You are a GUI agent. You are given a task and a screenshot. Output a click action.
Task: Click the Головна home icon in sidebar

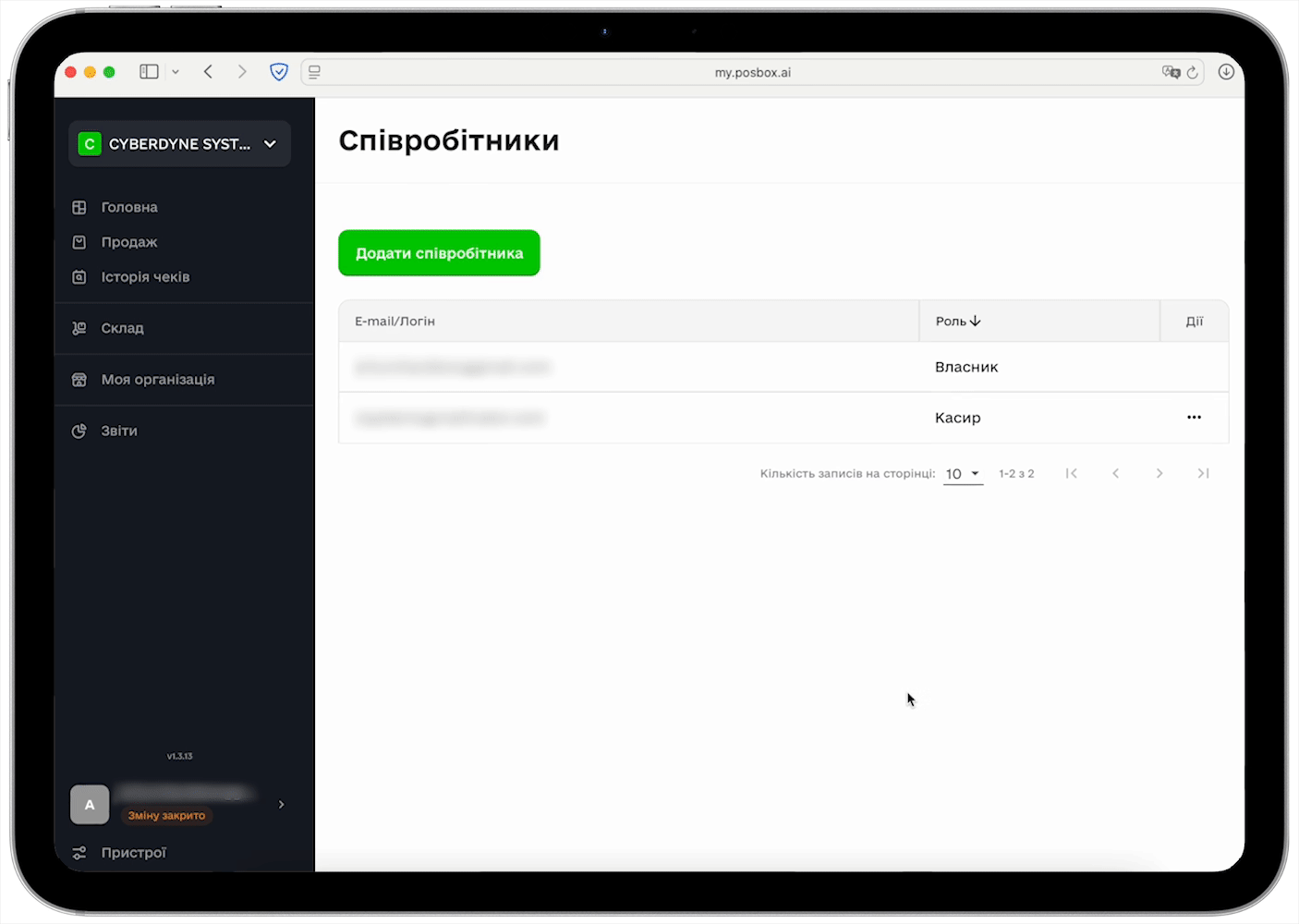79,208
